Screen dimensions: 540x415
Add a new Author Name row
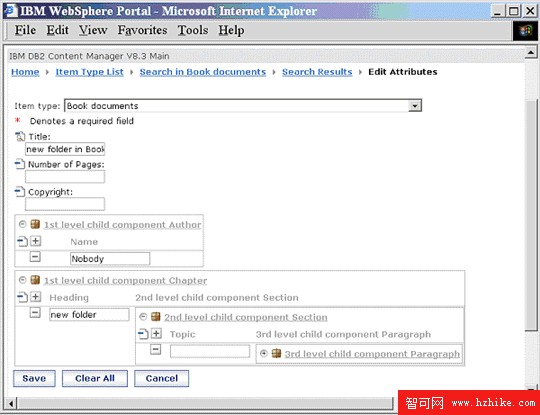35,241
